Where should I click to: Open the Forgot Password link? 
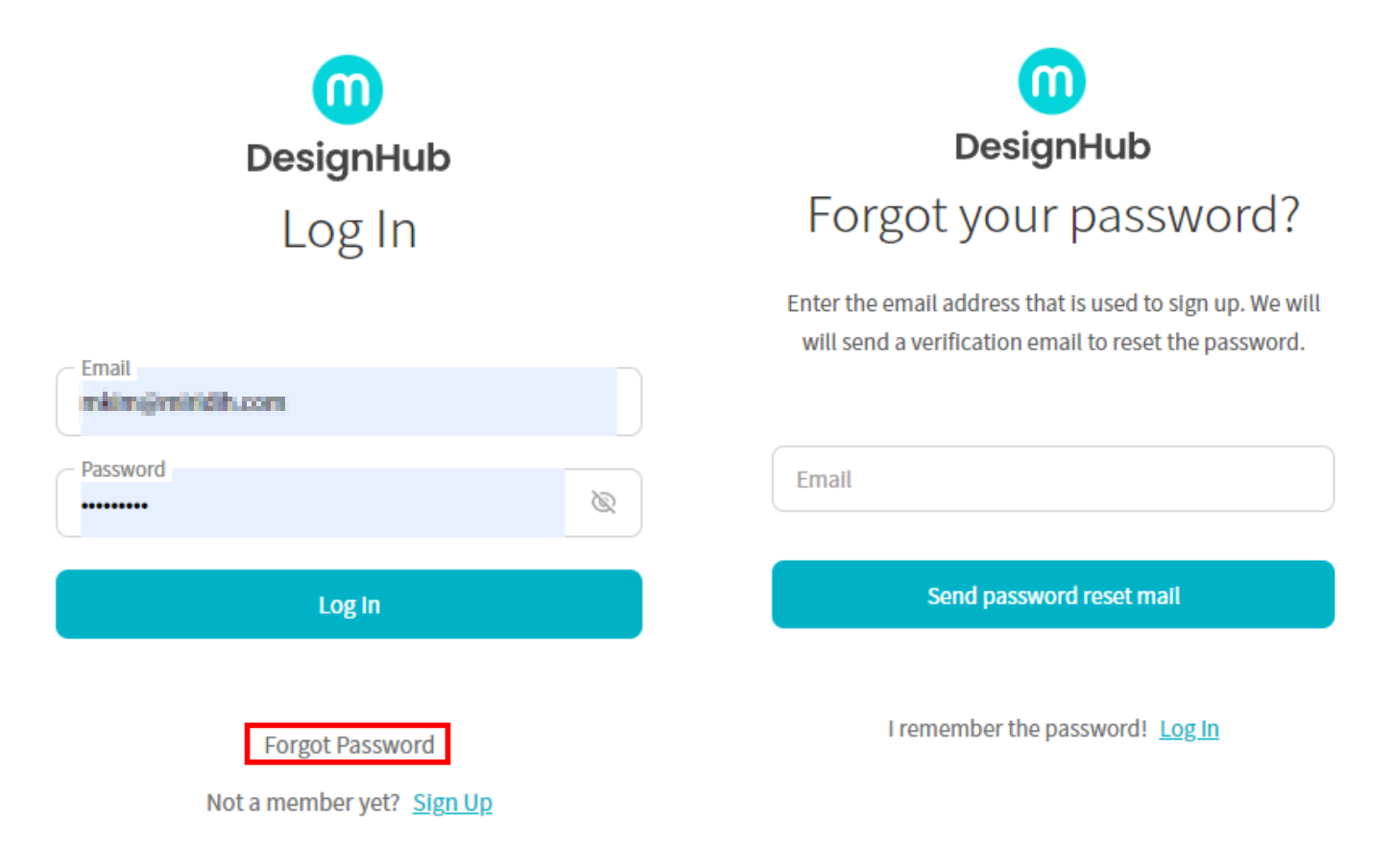coord(348,745)
